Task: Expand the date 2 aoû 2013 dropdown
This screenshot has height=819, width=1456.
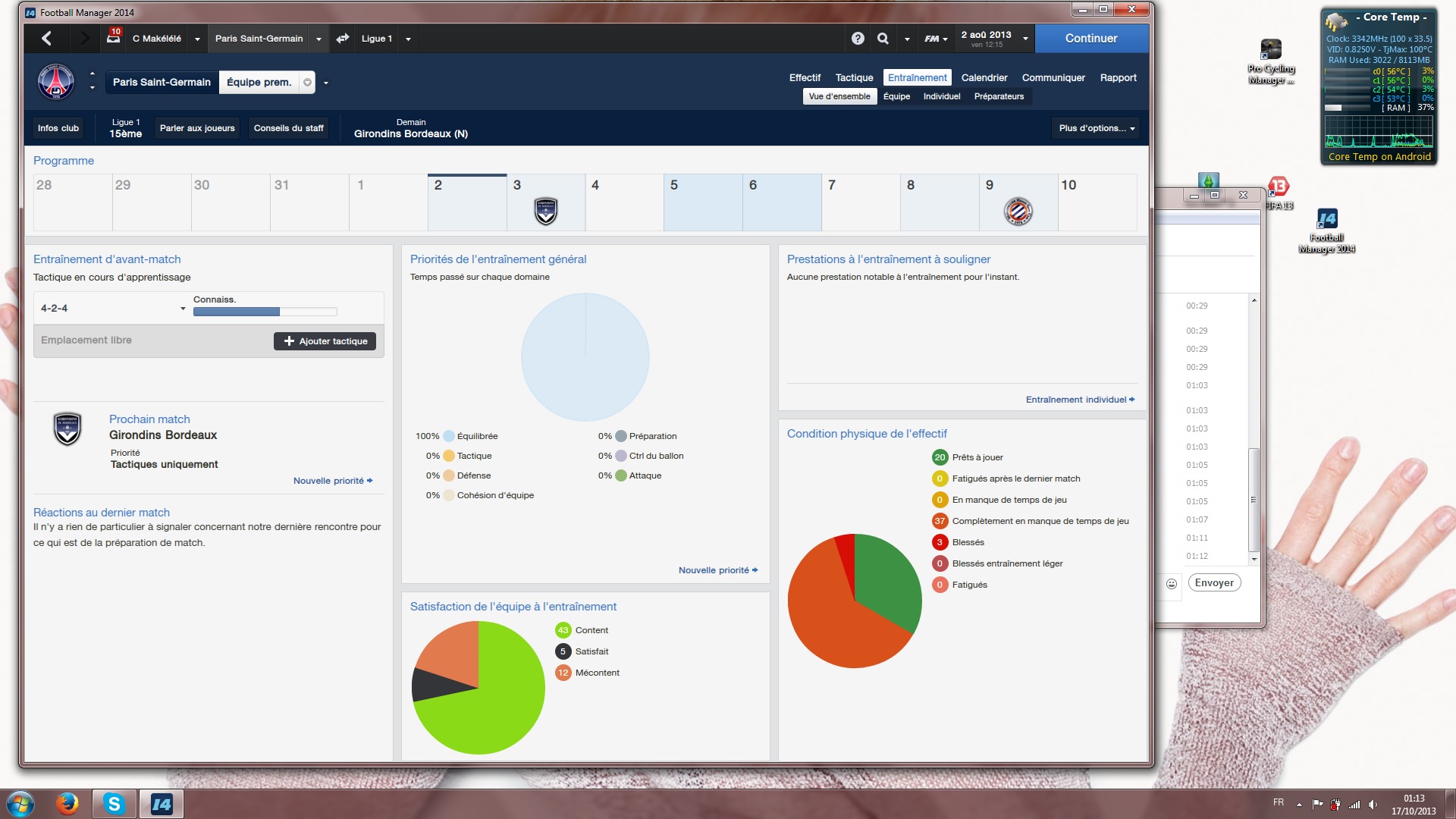Action: tap(1025, 39)
